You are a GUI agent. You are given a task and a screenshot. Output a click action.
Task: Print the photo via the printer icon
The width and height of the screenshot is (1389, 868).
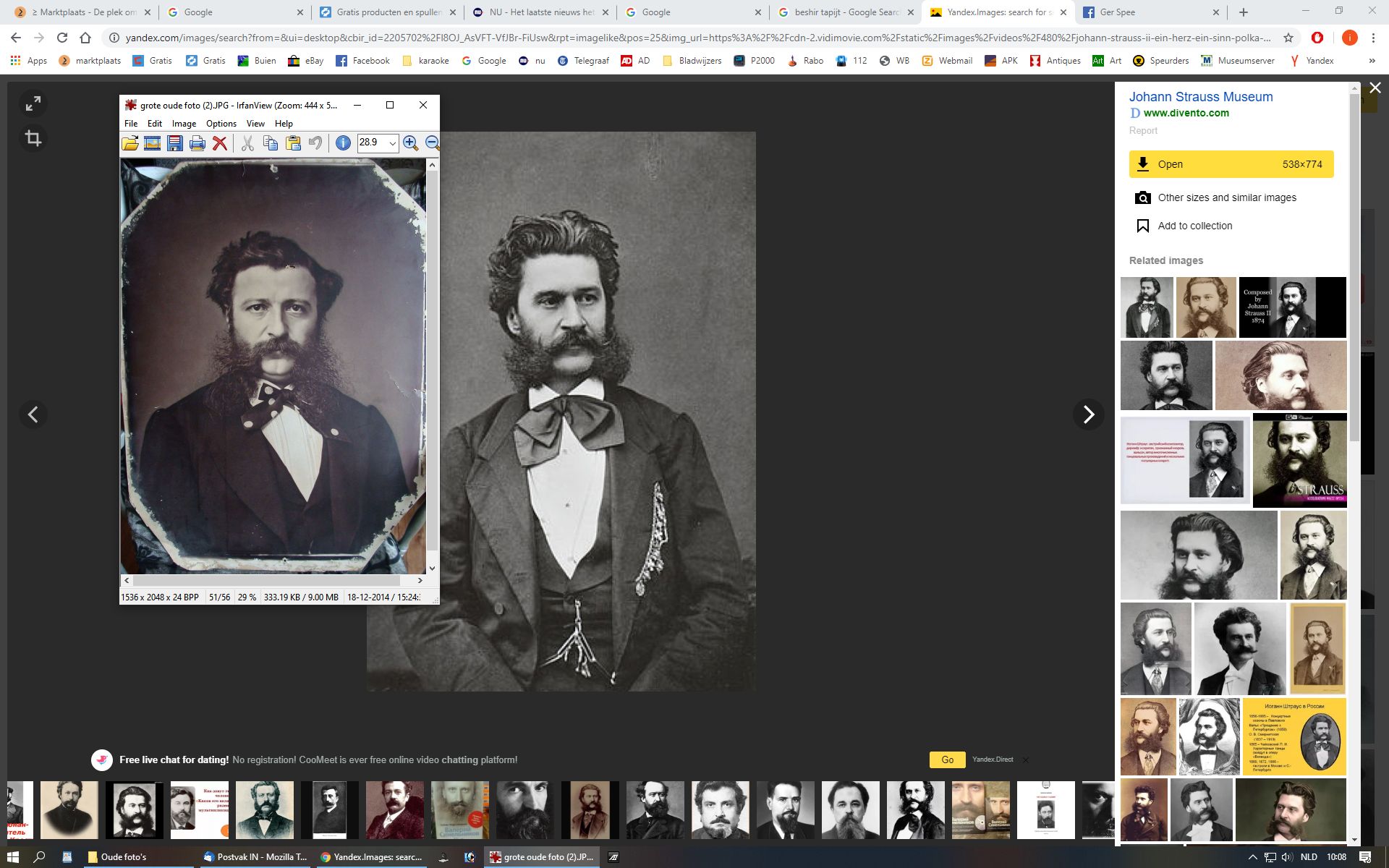(x=197, y=142)
